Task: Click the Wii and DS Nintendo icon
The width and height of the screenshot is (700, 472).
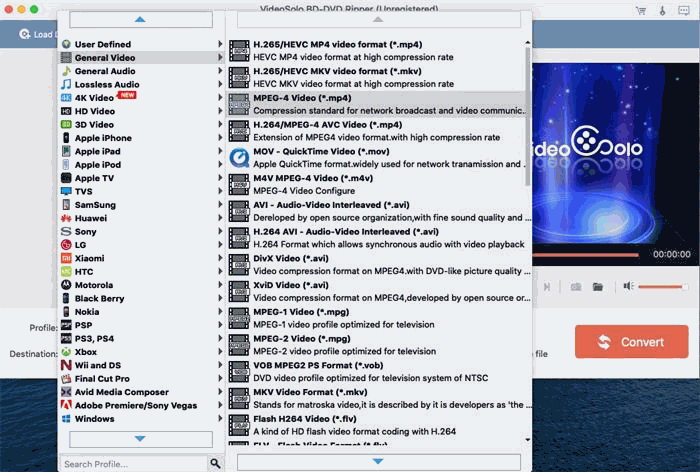Action: coord(66,365)
